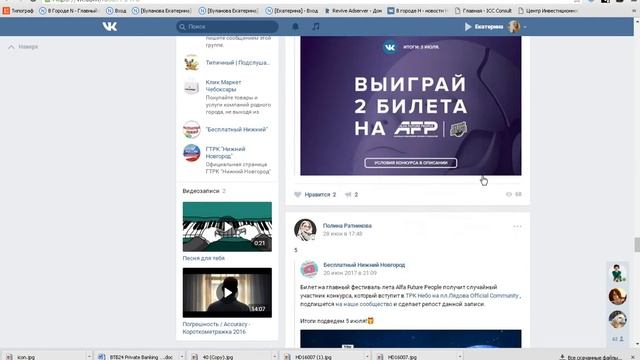640x360 pixels.
Task: Expand options arrow for HD16007 (1).jpg download
Action: [367, 357]
